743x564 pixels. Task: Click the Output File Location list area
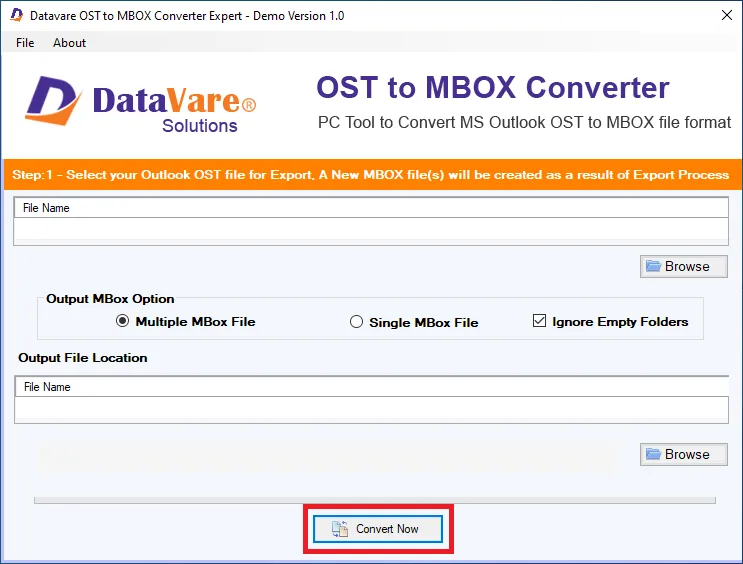click(371, 409)
